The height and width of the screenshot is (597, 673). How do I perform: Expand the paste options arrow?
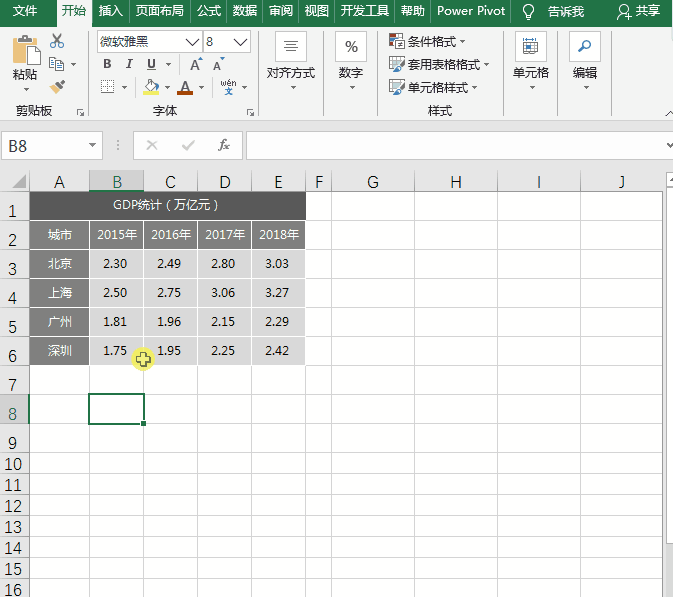click(x=26, y=89)
